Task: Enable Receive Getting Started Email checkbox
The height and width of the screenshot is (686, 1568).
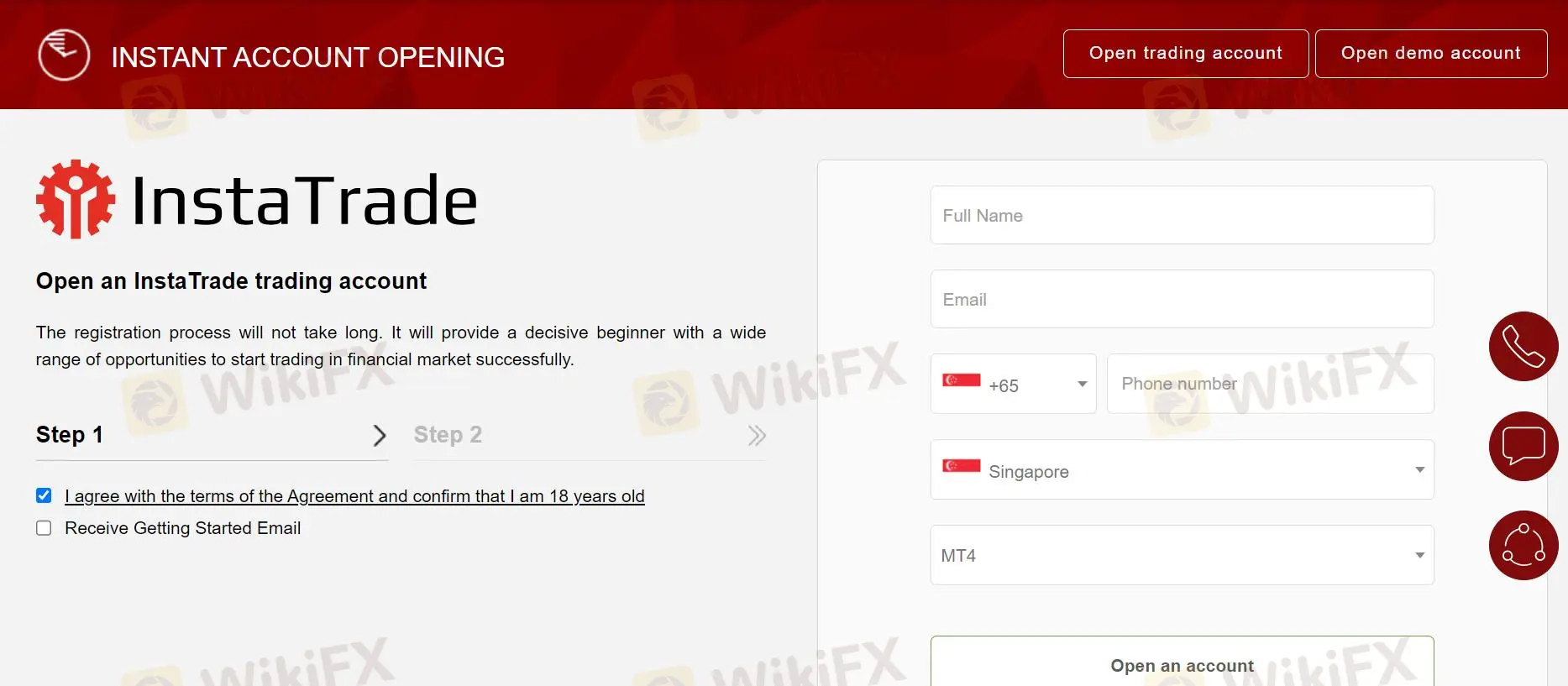Action: coord(44,528)
